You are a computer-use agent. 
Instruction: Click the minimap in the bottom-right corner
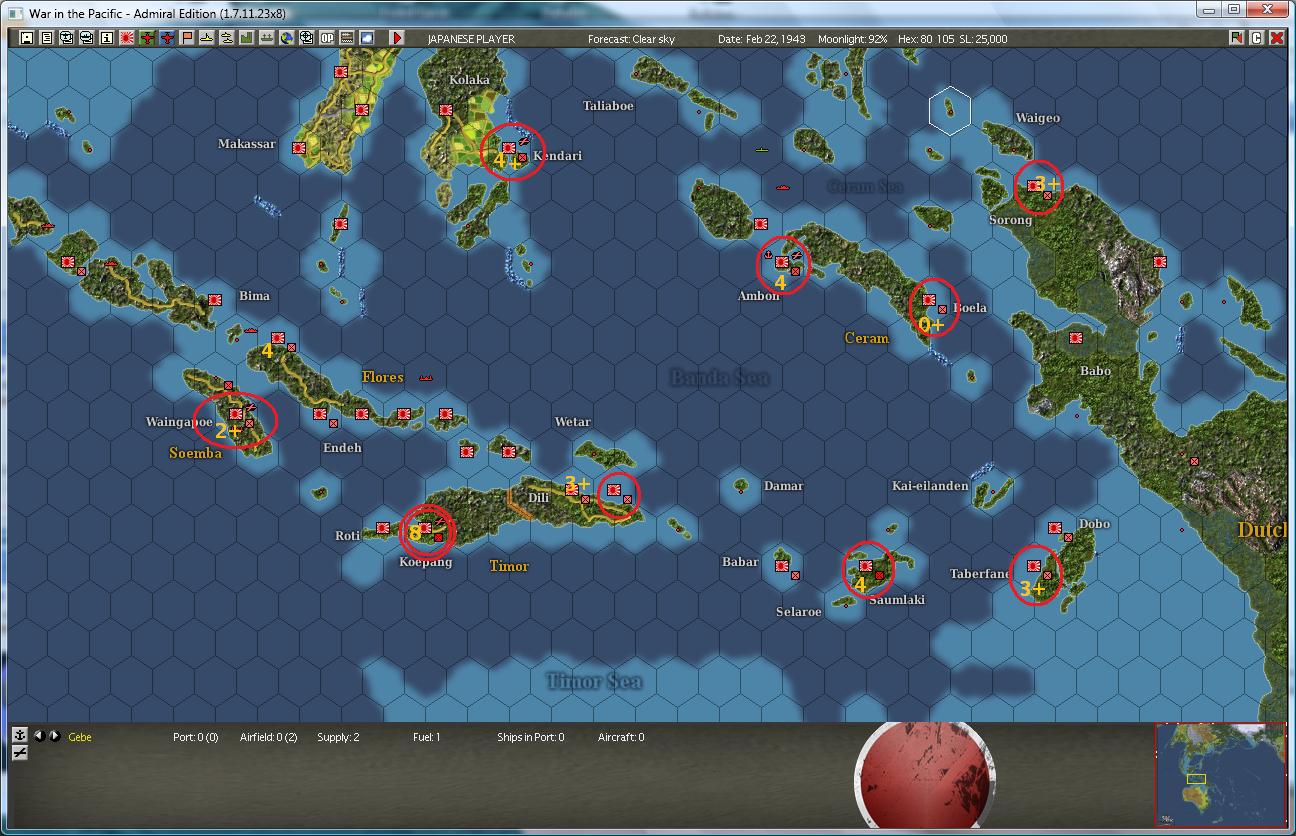[x=1220, y=774]
